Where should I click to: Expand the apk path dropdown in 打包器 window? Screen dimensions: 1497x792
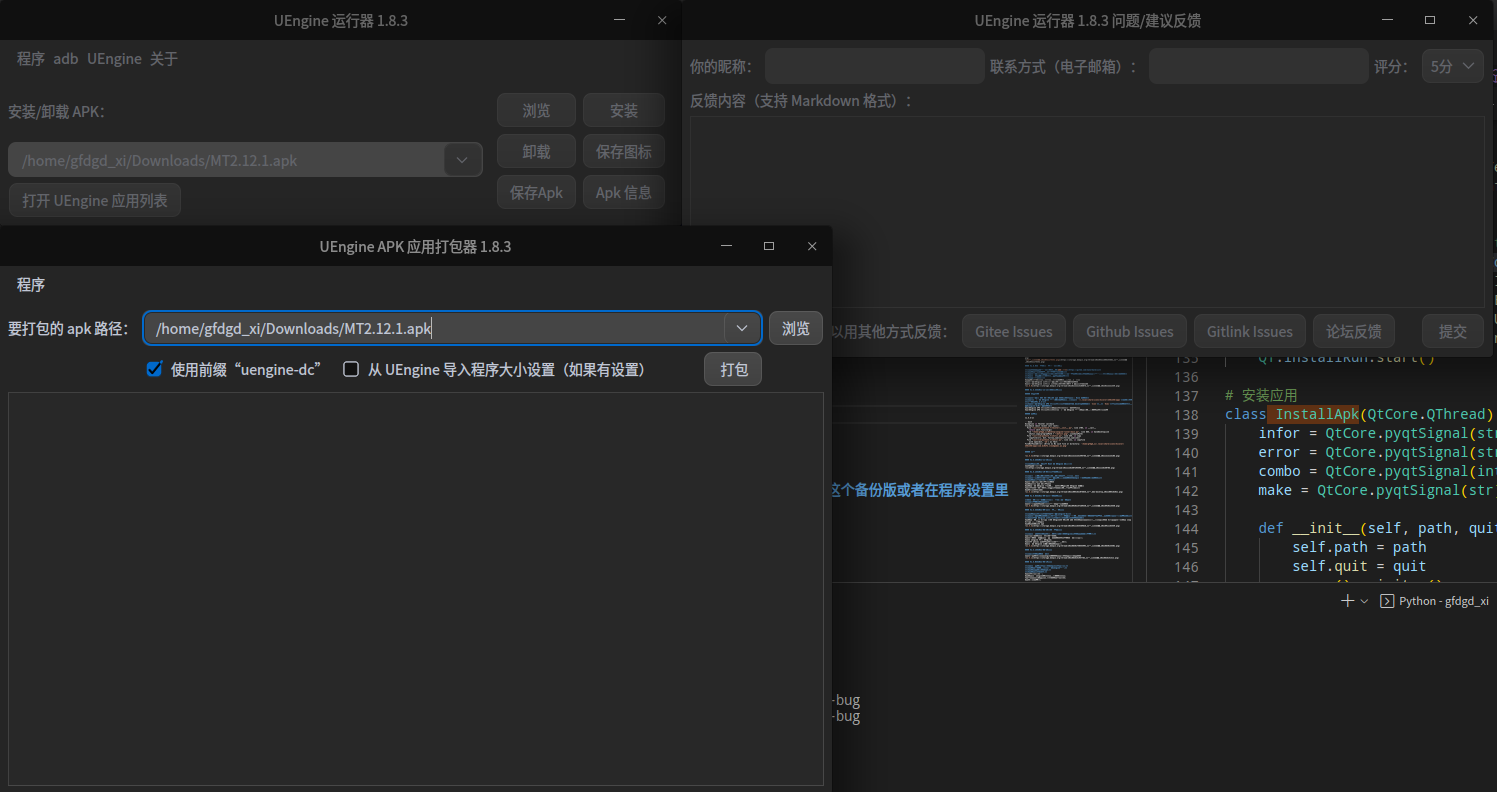click(742, 328)
